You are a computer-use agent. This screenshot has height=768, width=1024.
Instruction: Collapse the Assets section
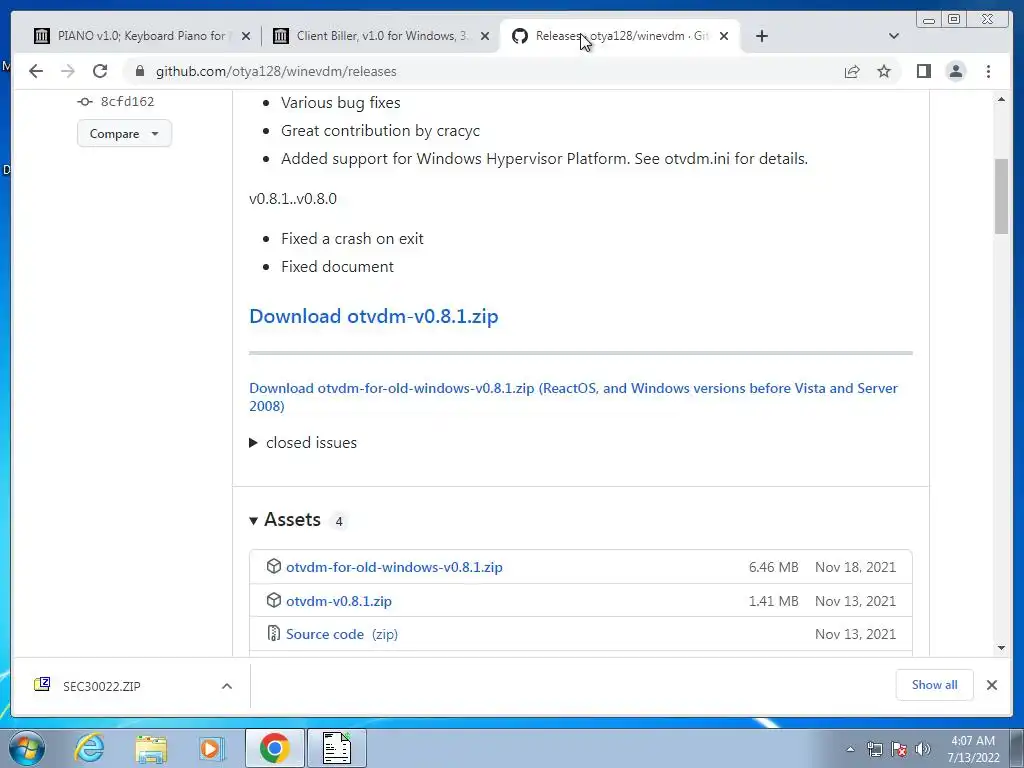tap(285, 520)
